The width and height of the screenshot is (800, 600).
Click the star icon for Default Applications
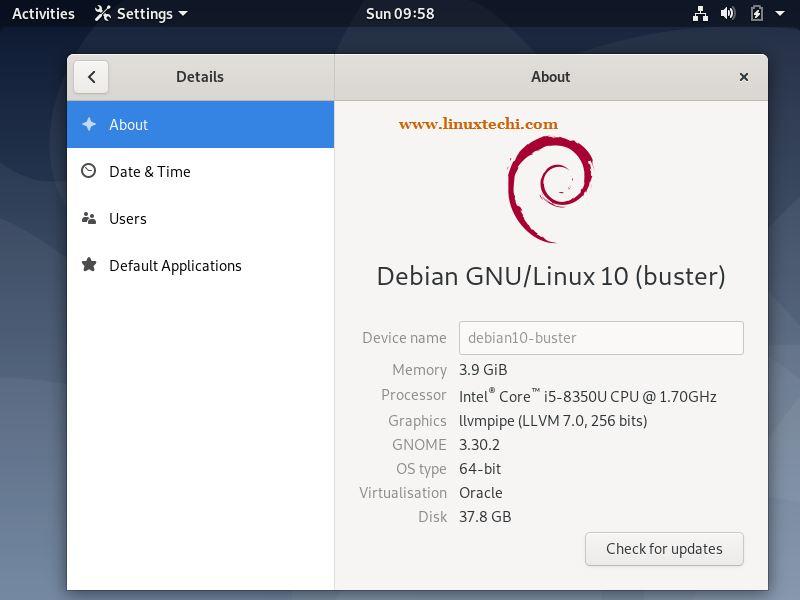91,265
